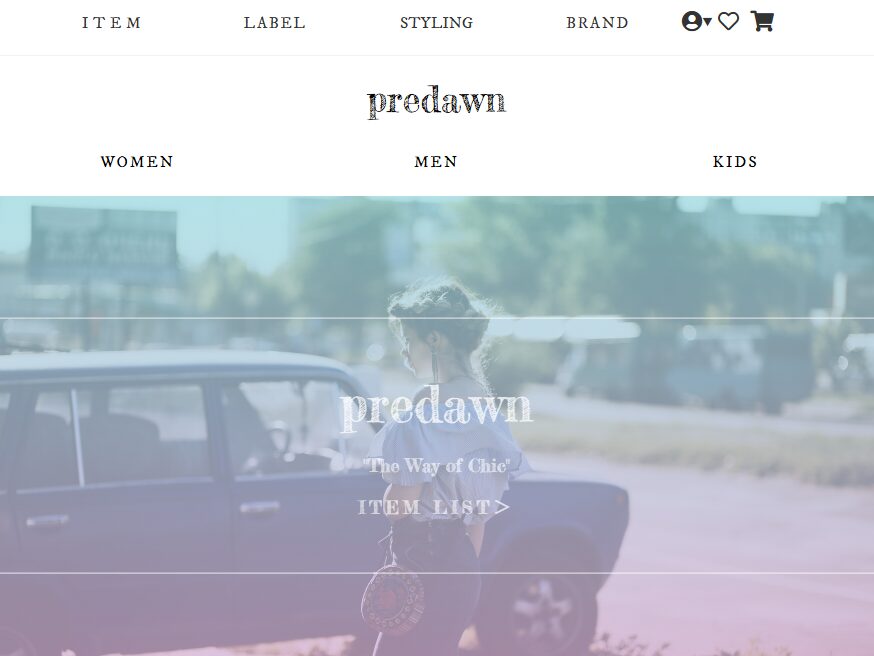This screenshot has width=874, height=656.
Task: Open the LABEL menu
Action: click(x=275, y=23)
